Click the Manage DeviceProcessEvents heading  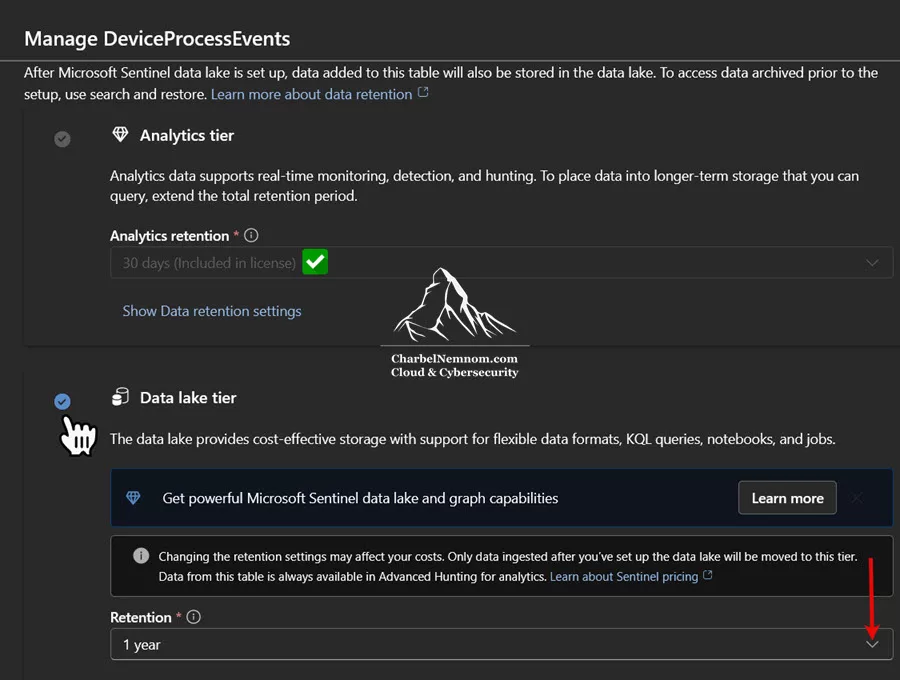coord(157,38)
